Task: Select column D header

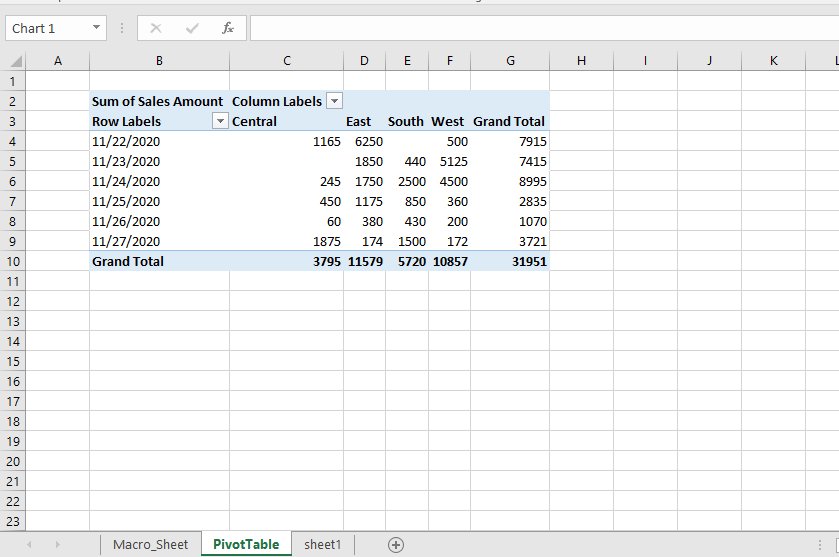Action: click(x=364, y=60)
